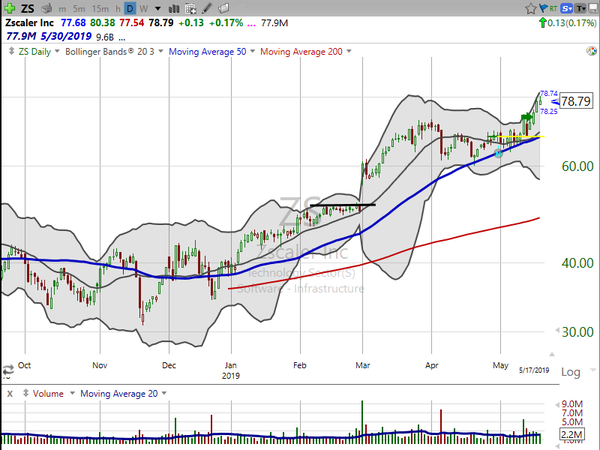The height and width of the screenshot is (450, 600).
Task: Click the green plus add icon
Action: click(x=9, y=8)
